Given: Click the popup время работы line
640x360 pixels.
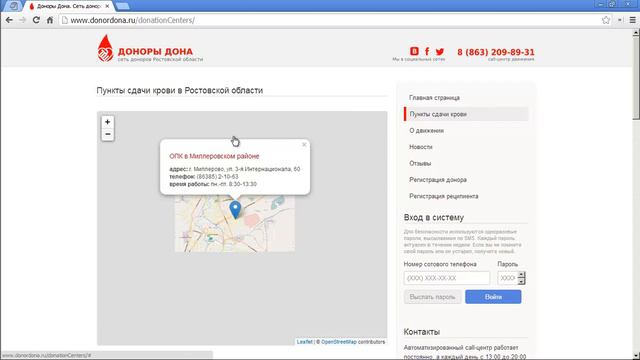Looking at the screenshot, I should tap(213, 184).
